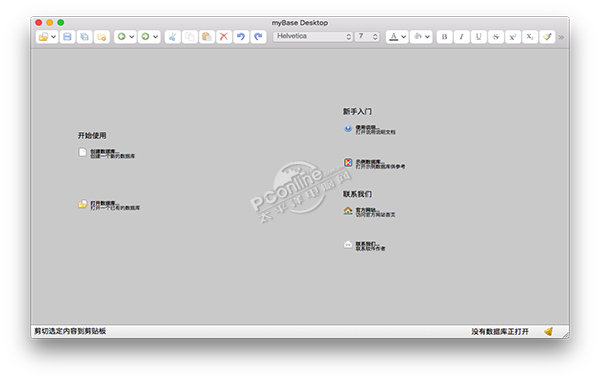Expand the text color dropdown arrow
The width and height of the screenshot is (600, 380).
pyautogui.click(x=403, y=37)
